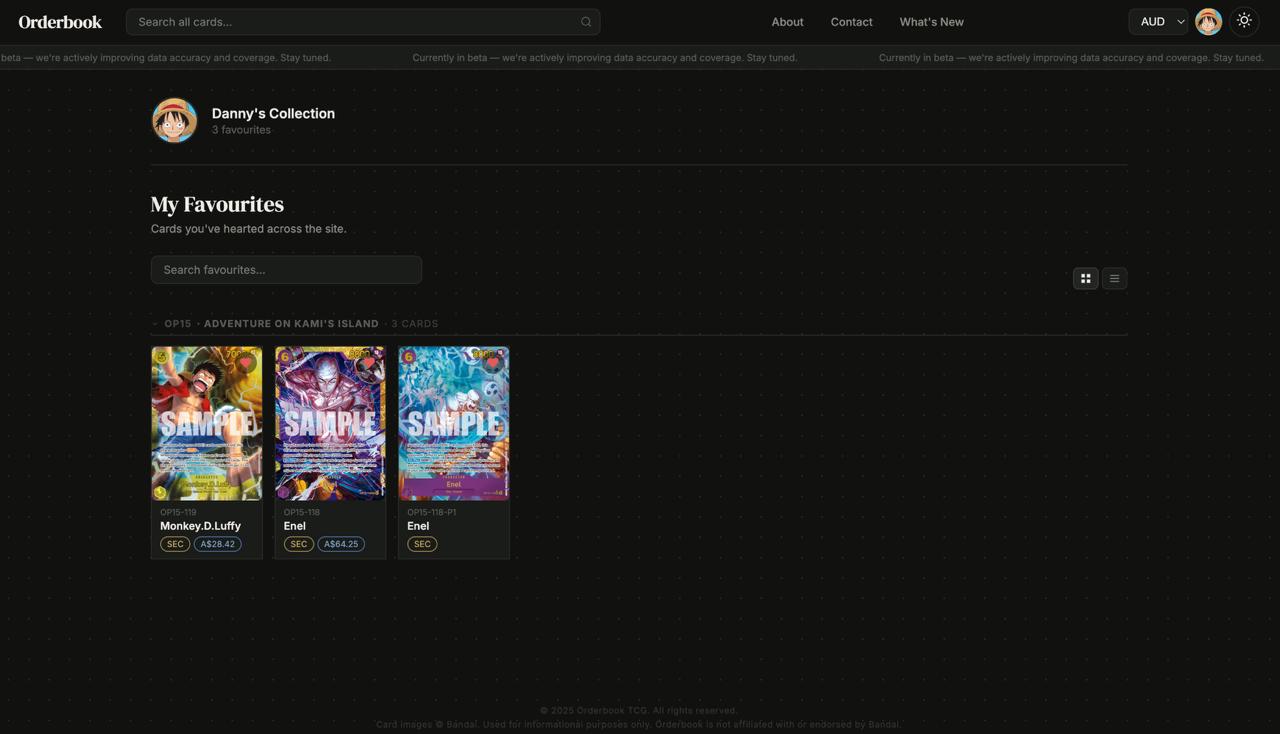This screenshot has height=734, width=1280.
Task: Unfavourite Monkey.D.Luffy using its heart icon
Action: (x=246, y=363)
